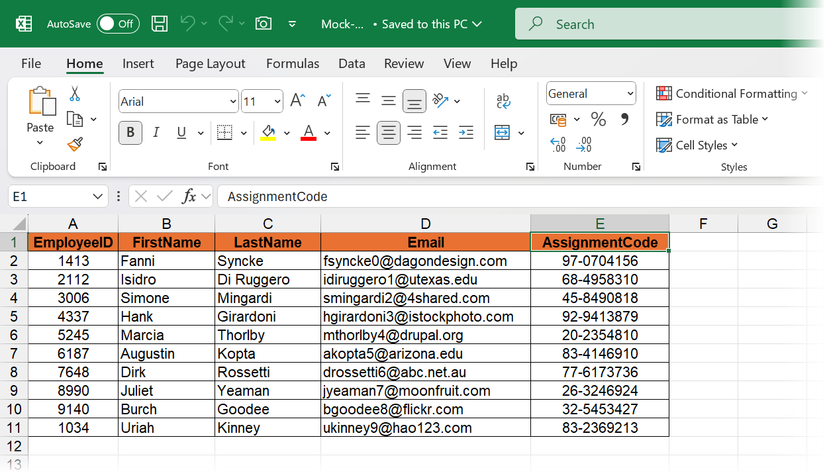825x473 pixels.
Task: Click the Increase Decimal icon
Action: (x=558, y=144)
